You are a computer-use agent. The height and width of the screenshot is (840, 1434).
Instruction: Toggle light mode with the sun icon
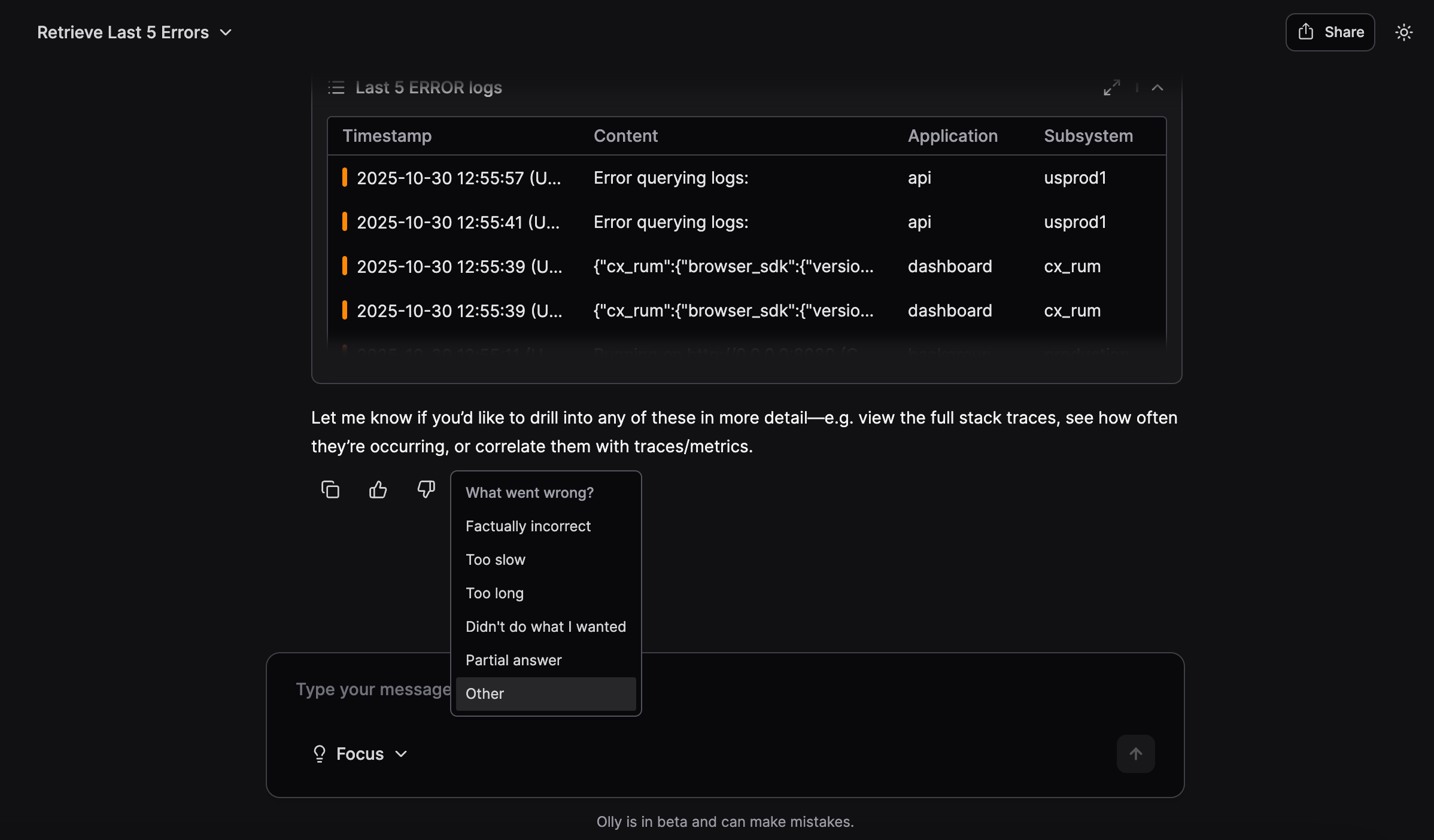[1404, 32]
